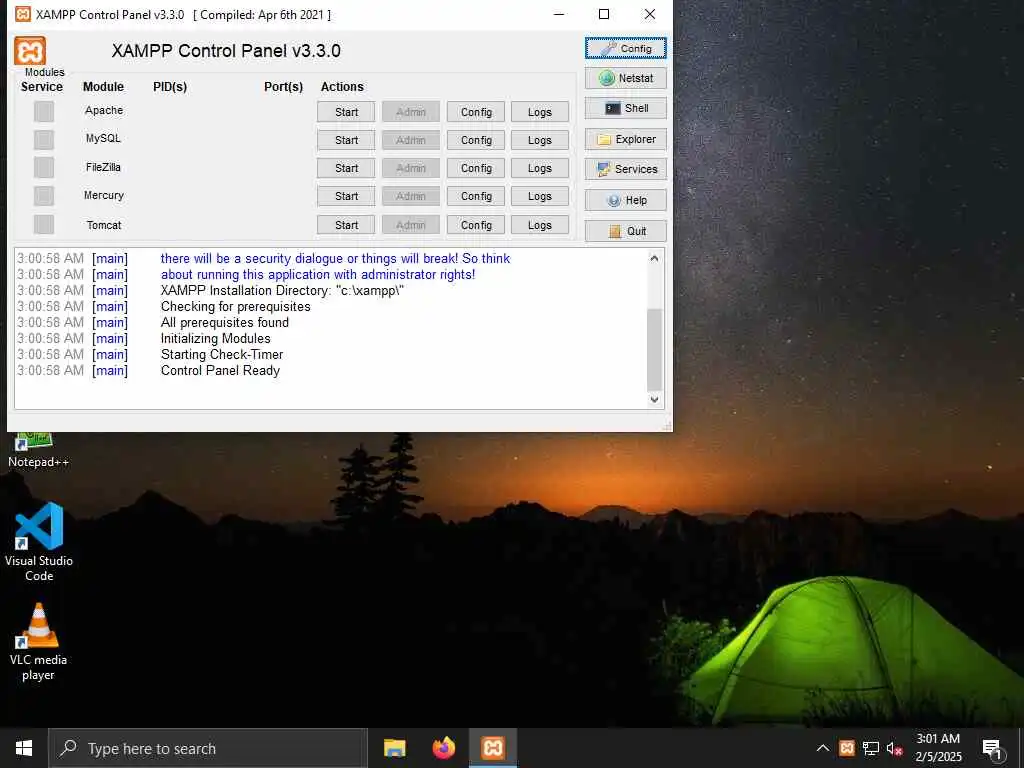Click the XAMPP logo in the panel header
Screen dimensions: 1024x768
click(x=30, y=50)
